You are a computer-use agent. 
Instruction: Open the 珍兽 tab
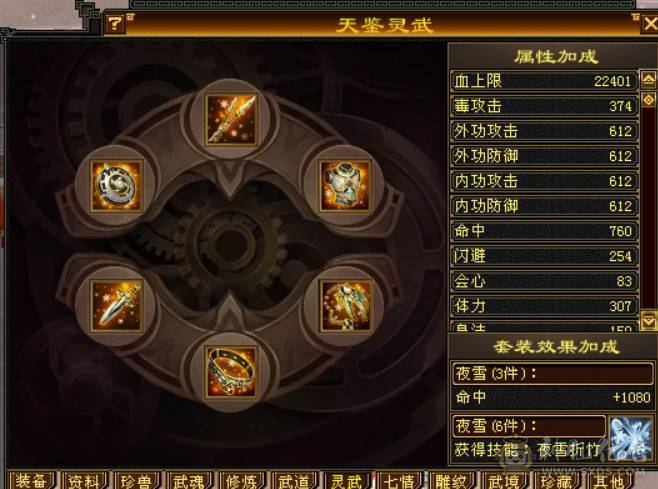[x=136, y=481]
